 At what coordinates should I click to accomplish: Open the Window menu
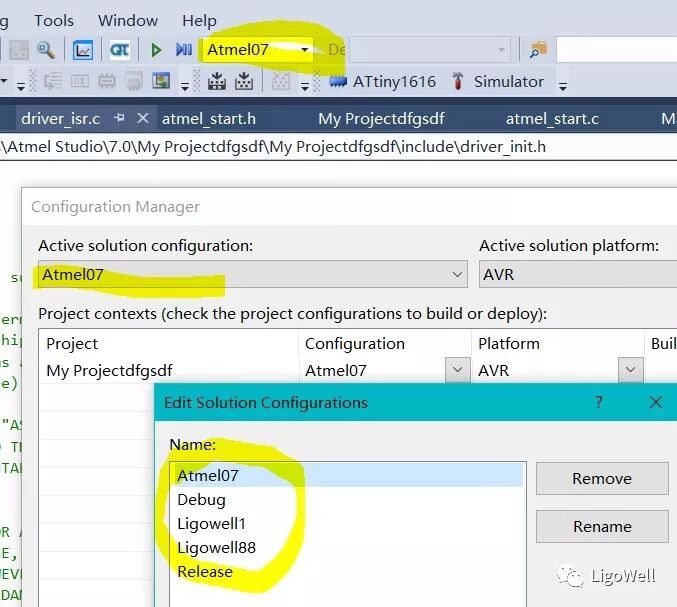[x=128, y=21]
